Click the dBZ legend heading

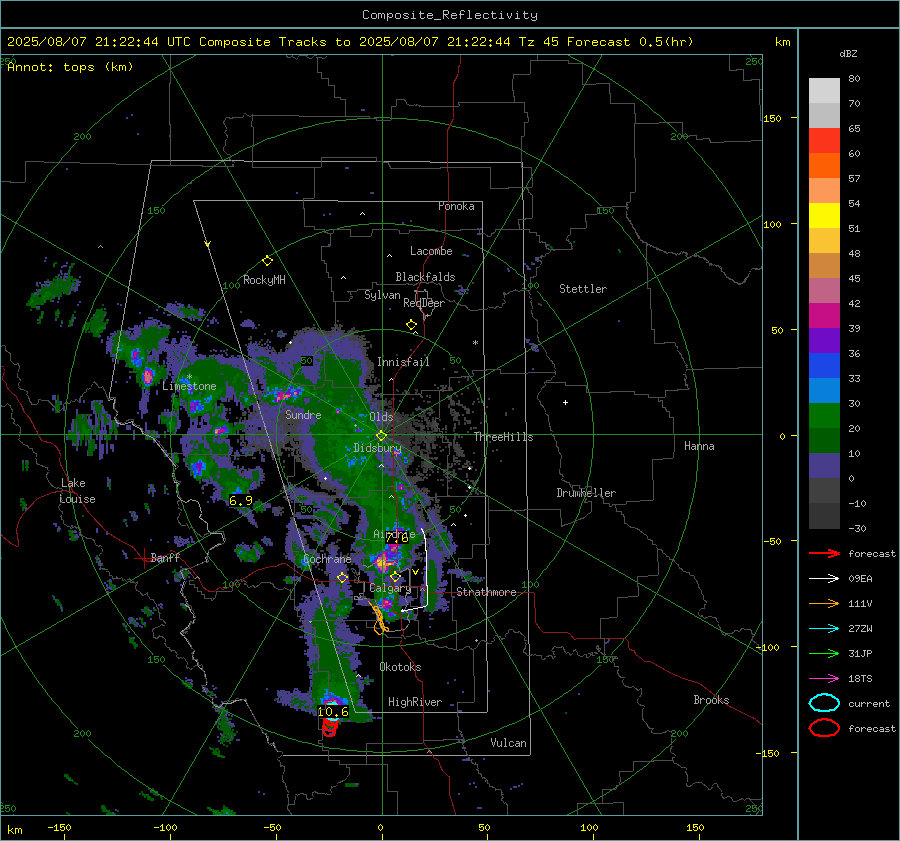[x=848, y=54]
